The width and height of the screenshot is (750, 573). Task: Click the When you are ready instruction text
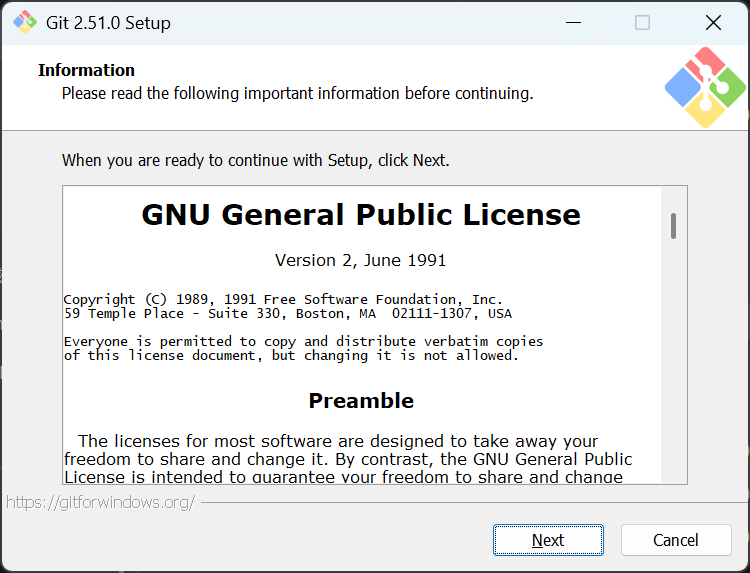[256, 160]
